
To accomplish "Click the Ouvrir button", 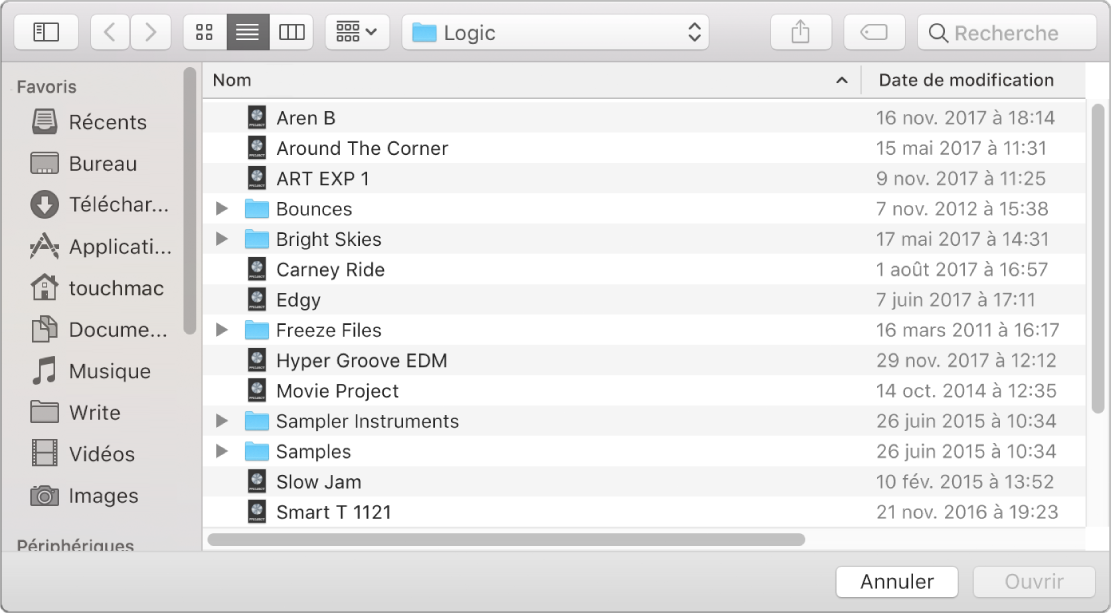I will pyautogui.click(x=1035, y=582).
